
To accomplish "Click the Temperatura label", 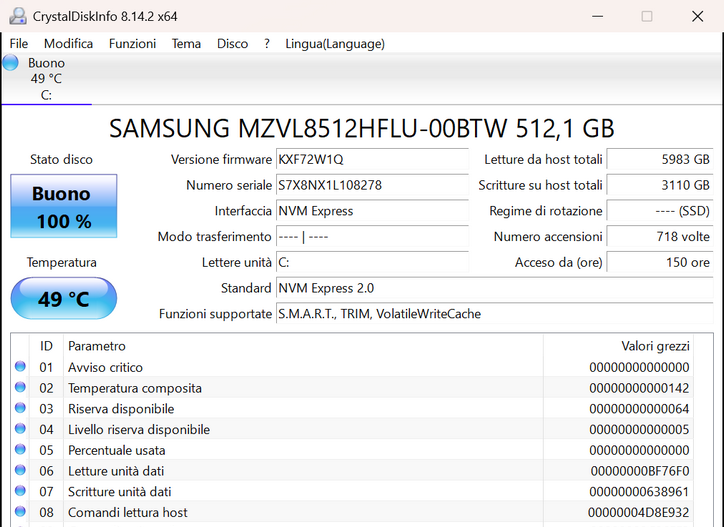I will pyautogui.click(x=62, y=263).
